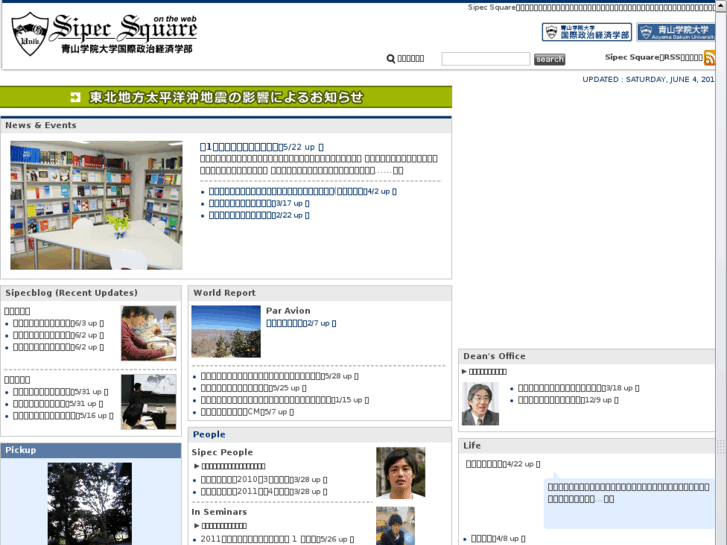This screenshot has width=727, height=545.
Task: Click the Sipec Square shield logo
Action: tap(30, 34)
